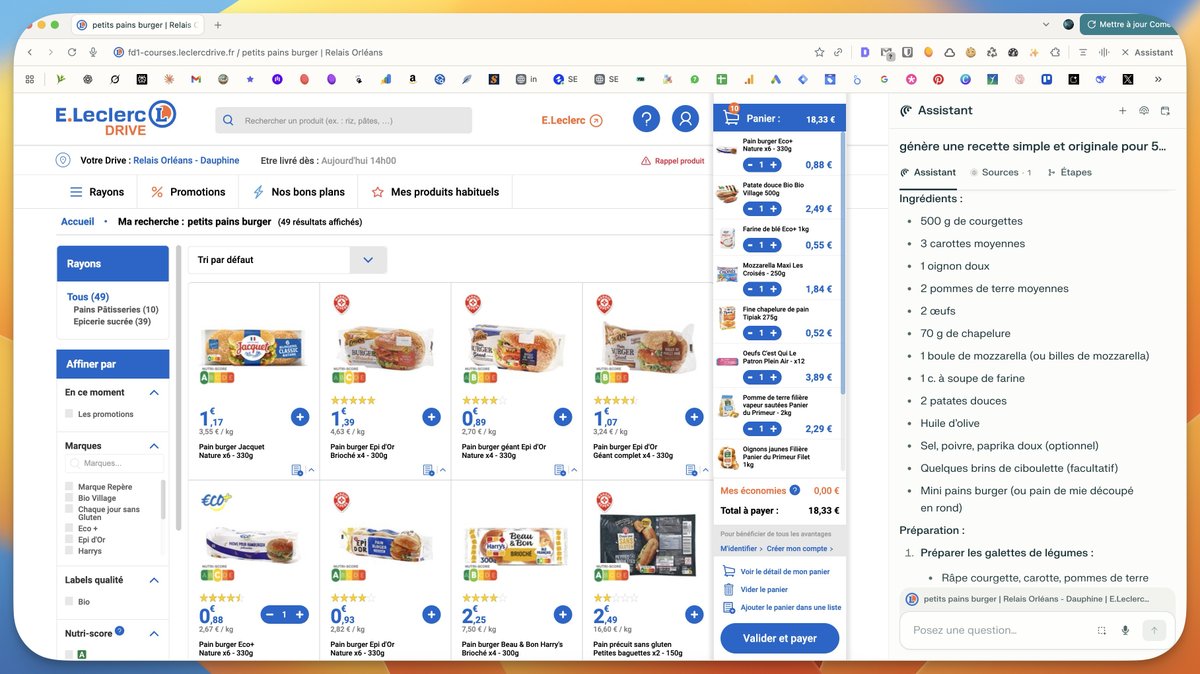
Task: Open Amazon bookmark icon
Action: tap(412, 79)
